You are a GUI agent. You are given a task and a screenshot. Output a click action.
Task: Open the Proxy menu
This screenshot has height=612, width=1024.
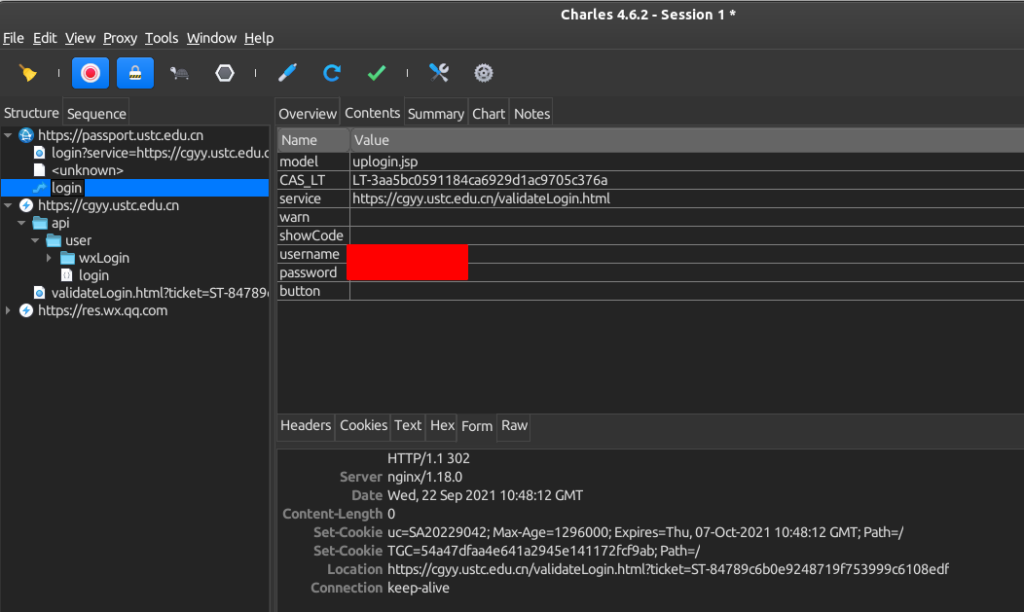pyautogui.click(x=120, y=38)
